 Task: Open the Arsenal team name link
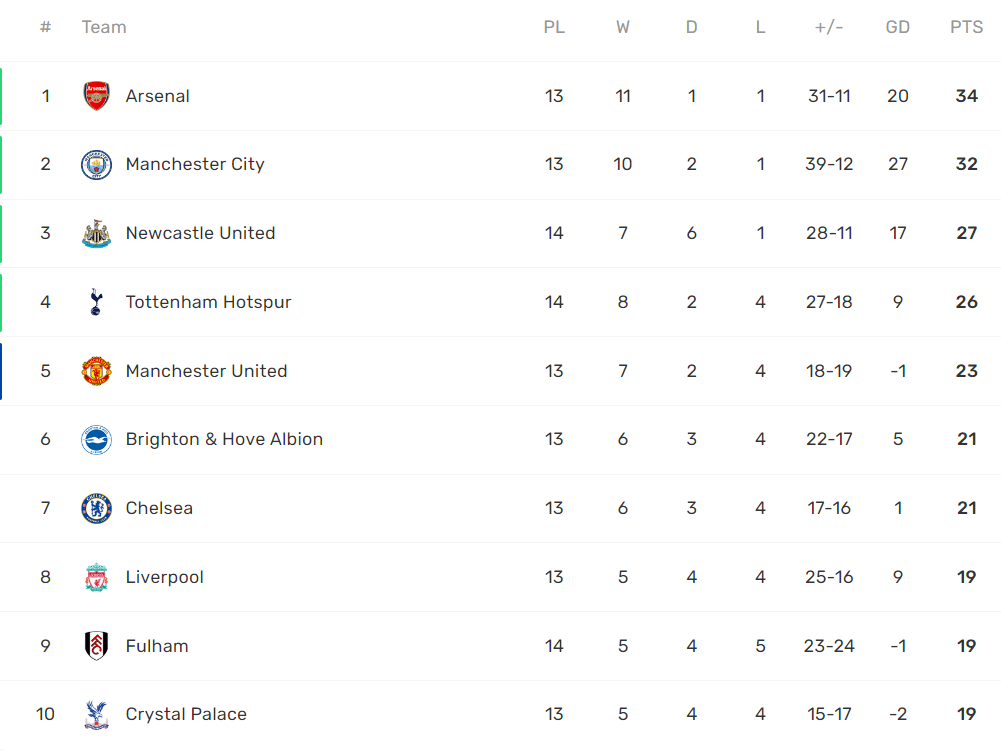158,96
